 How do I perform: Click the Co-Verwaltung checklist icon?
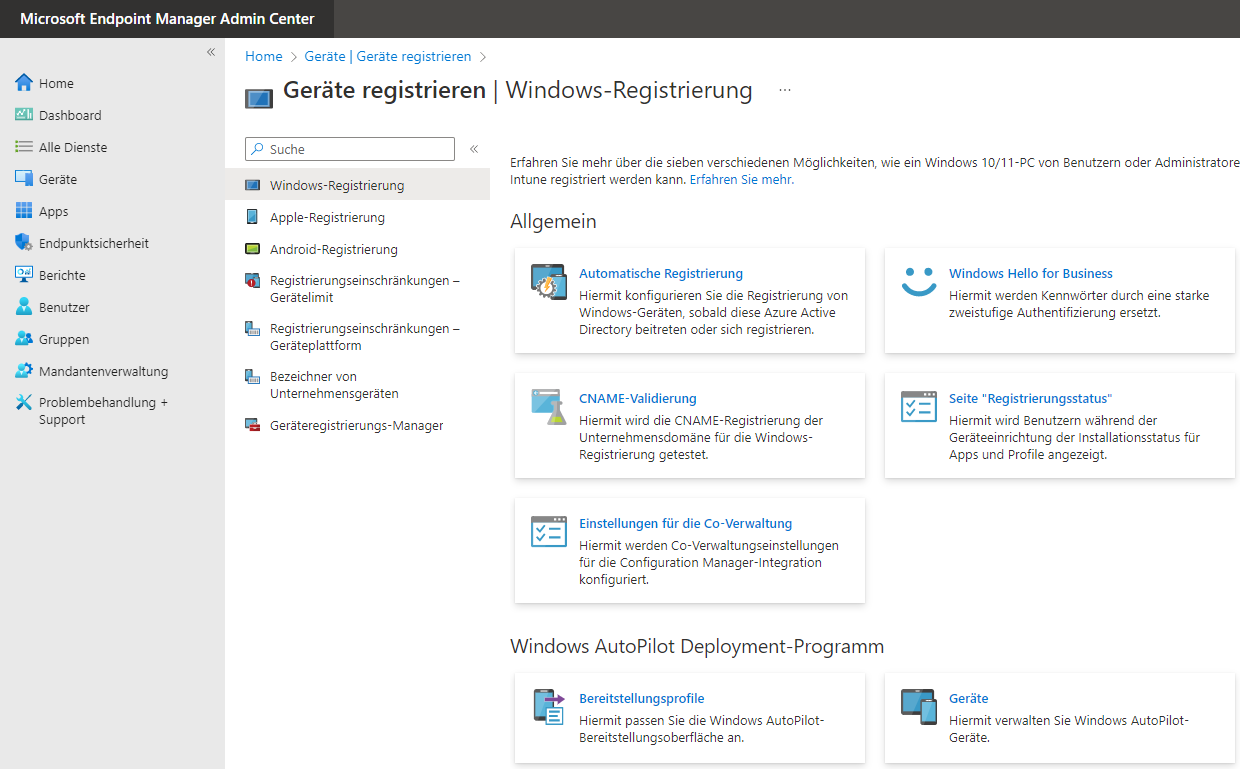click(x=549, y=532)
